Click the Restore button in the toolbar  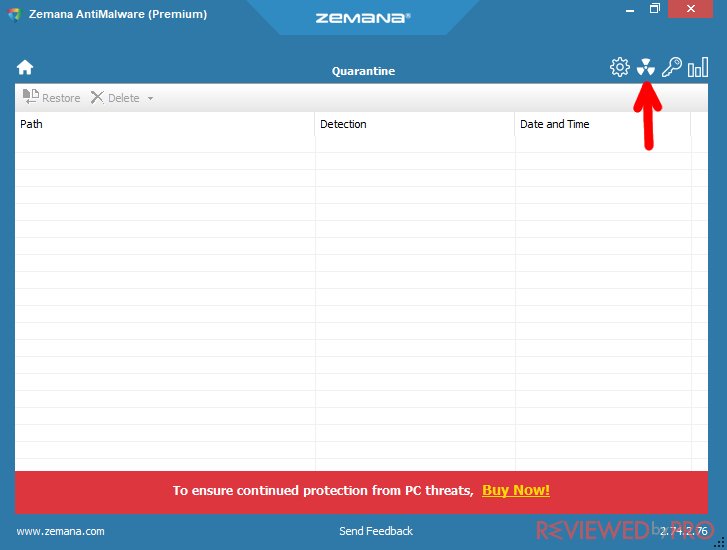[51, 97]
